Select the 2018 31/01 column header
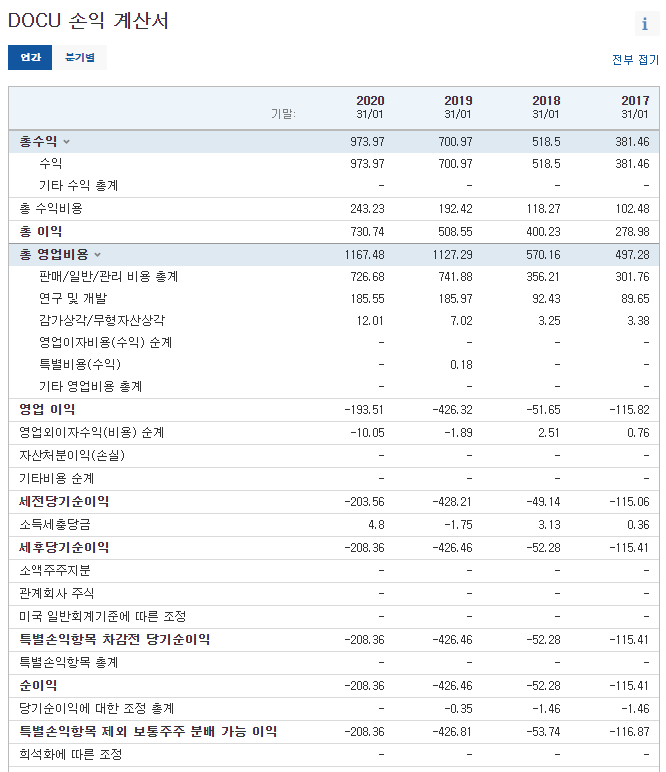 546,107
